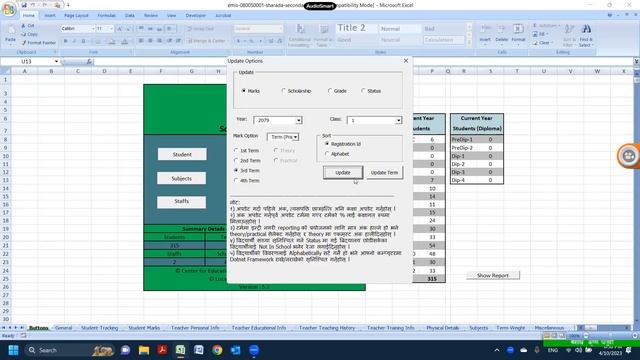This screenshot has height=360, width=640.
Task: Click the formula bar input area
Action: point(363,61)
